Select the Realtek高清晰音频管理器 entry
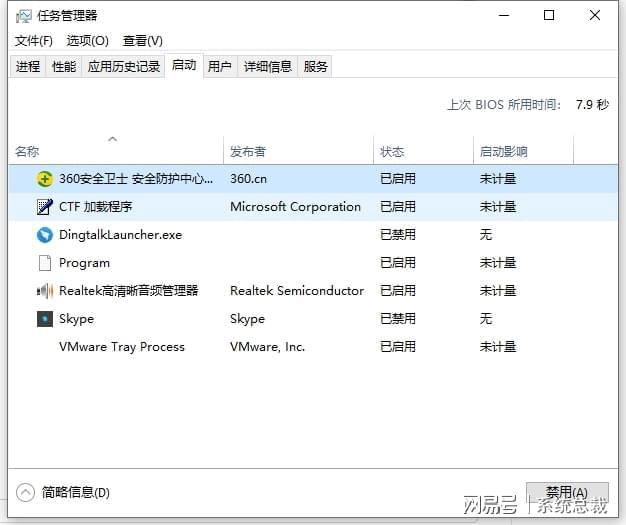Viewport: 626px width, 525px height. click(129, 291)
